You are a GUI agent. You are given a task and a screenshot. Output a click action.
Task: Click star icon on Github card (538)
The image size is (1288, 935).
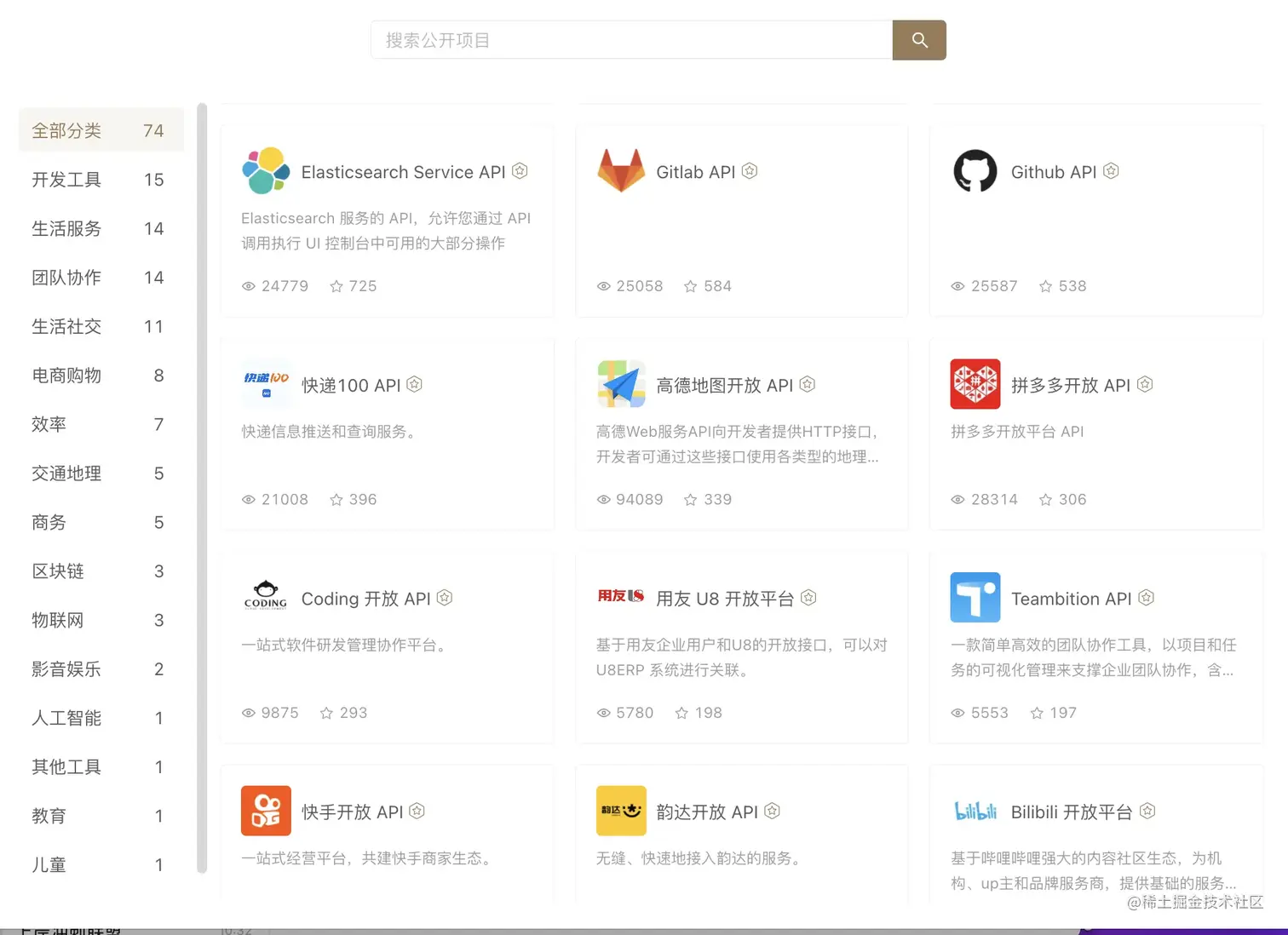(x=1046, y=286)
